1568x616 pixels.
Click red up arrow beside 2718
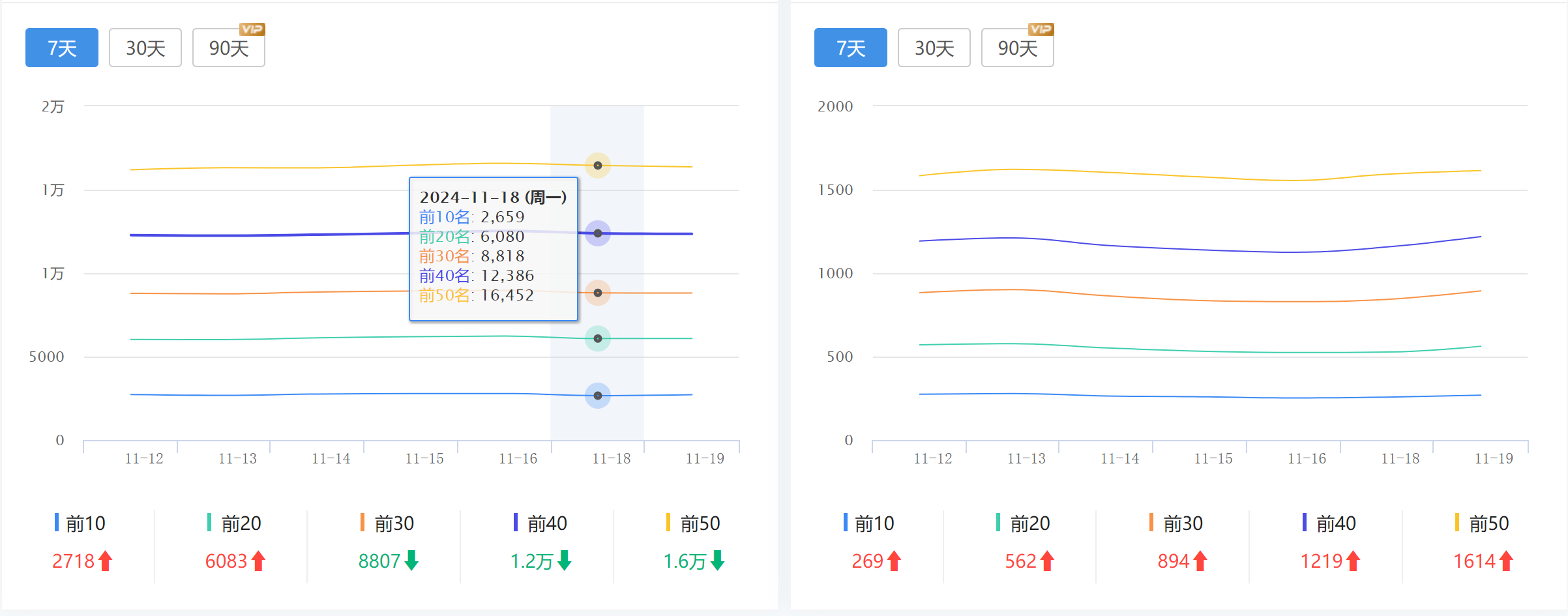coord(106,561)
